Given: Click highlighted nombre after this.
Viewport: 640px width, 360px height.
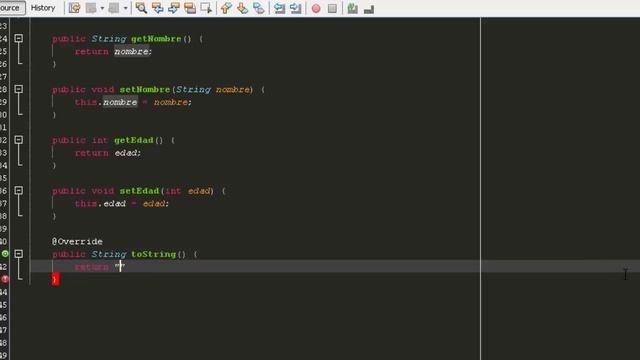Looking at the screenshot, I should point(120,102).
